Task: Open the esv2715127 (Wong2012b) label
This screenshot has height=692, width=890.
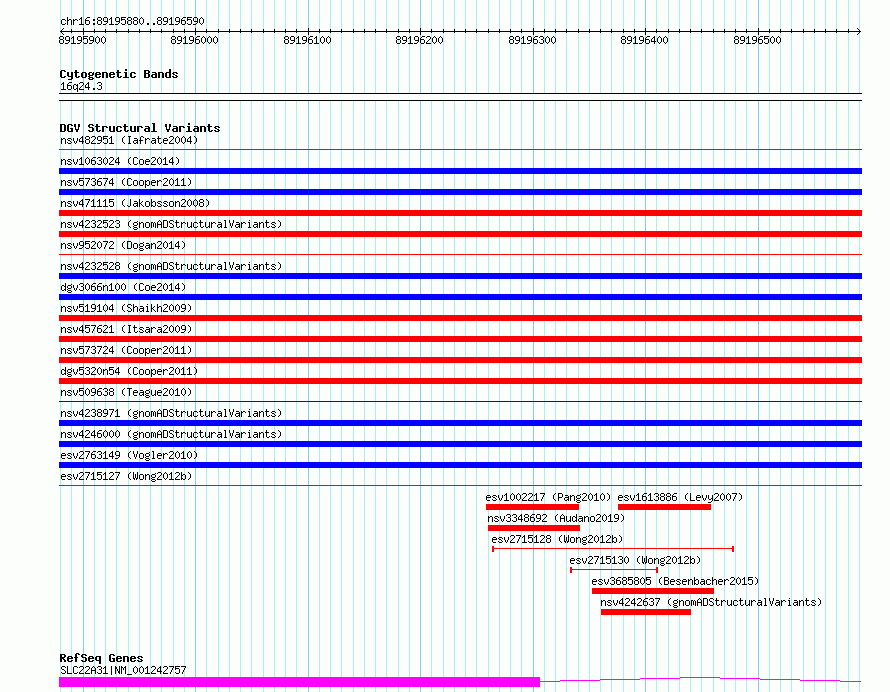Action: pos(126,476)
